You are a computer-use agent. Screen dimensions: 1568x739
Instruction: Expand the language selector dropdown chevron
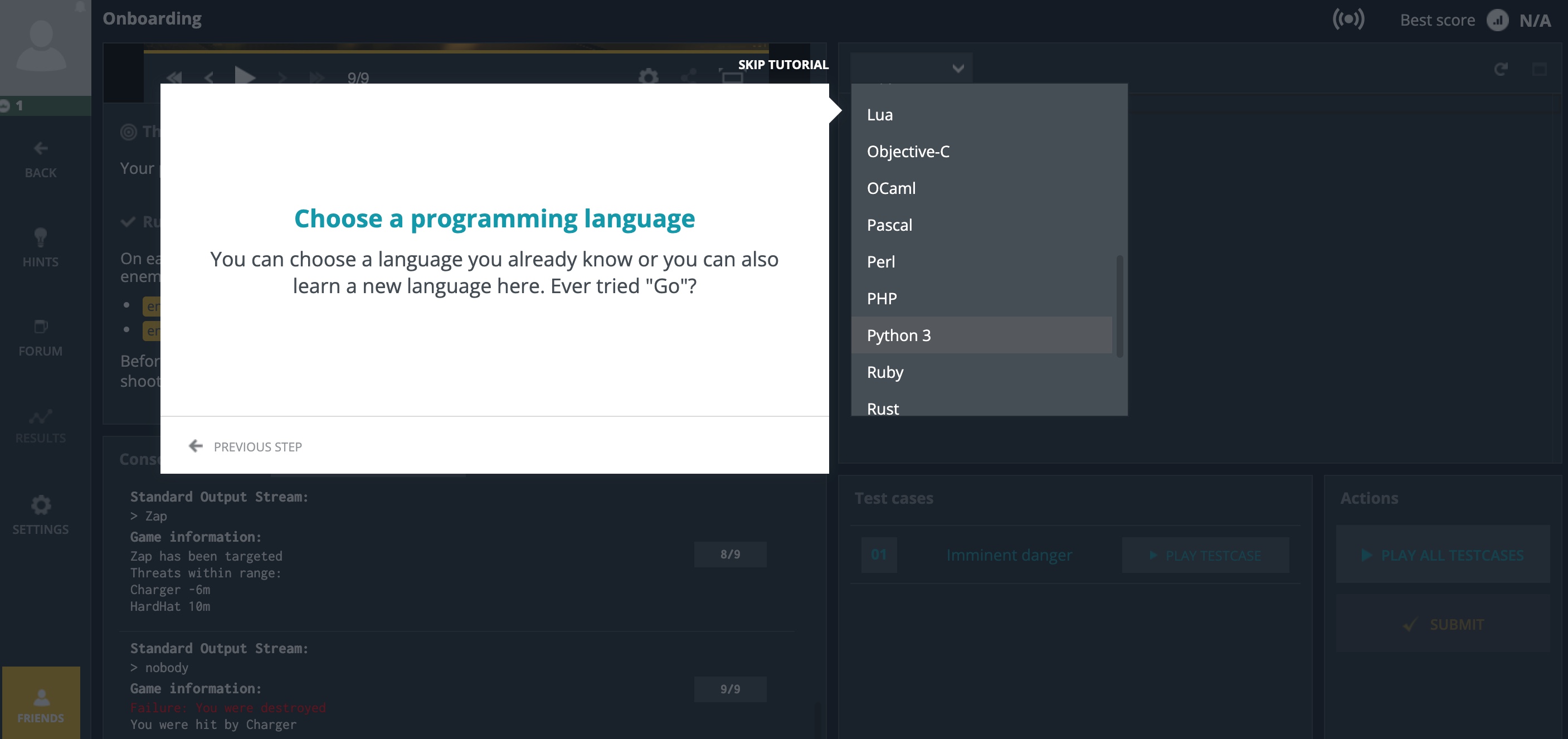[958, 68]
